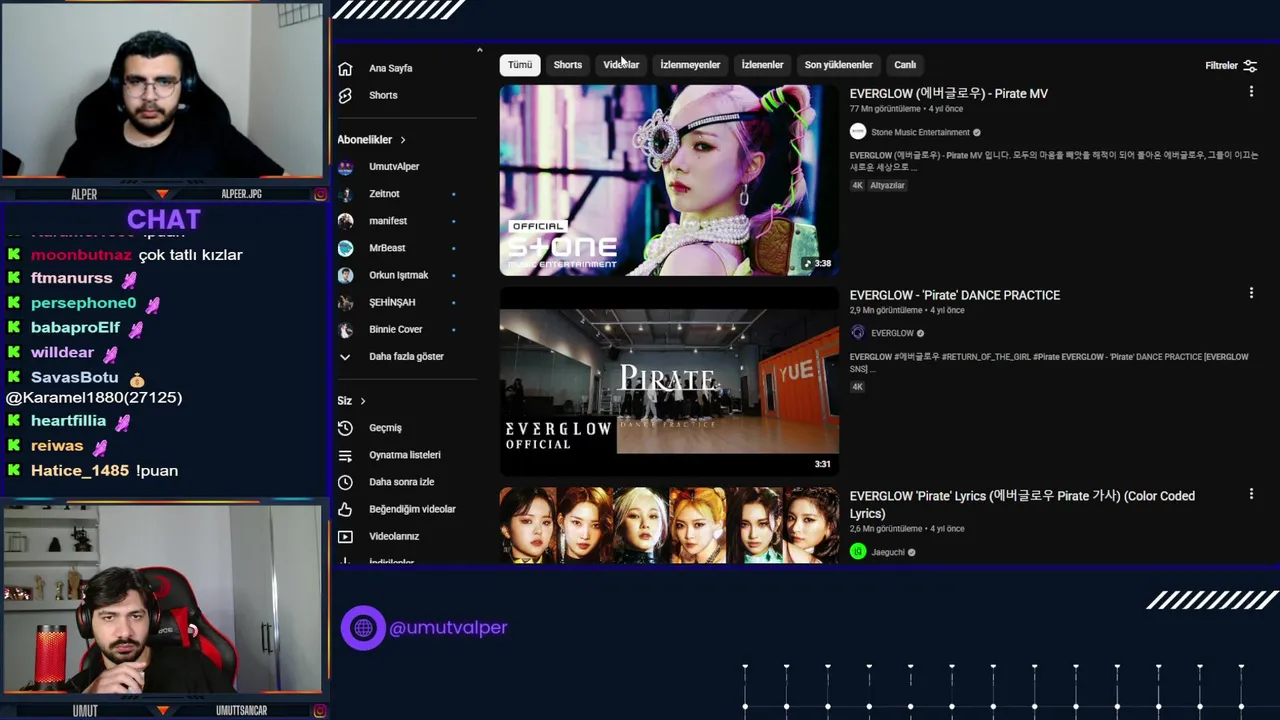
Task: Open more options for Pirate DANCE PRACTICE video
Action: pos(1251,293)
